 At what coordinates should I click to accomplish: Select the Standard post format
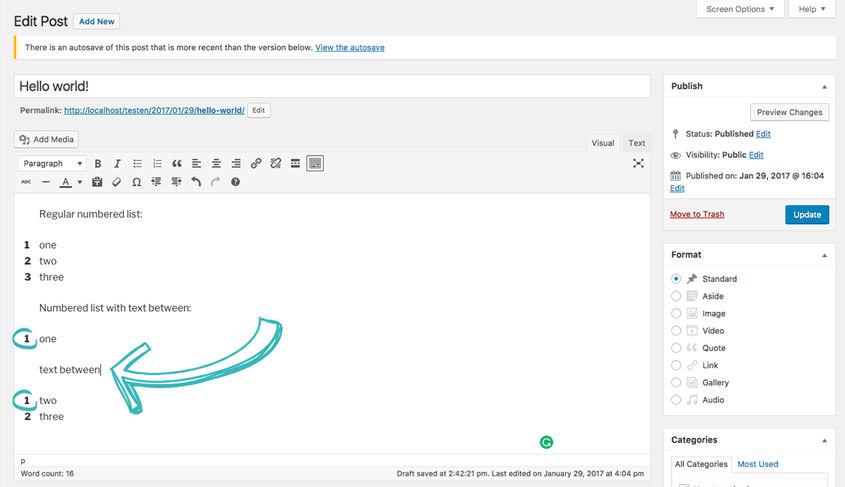[677, 279]
